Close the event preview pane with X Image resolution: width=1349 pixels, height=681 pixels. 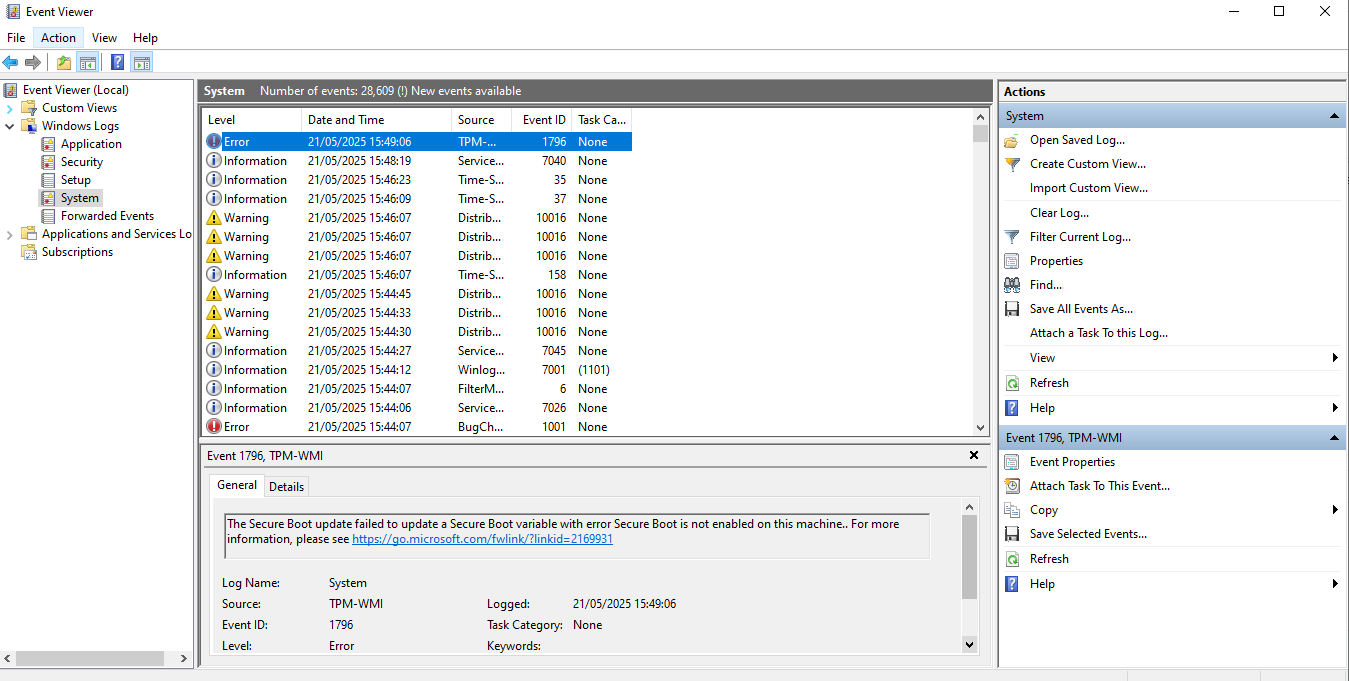pyautogui.click(x=974, y=455)
